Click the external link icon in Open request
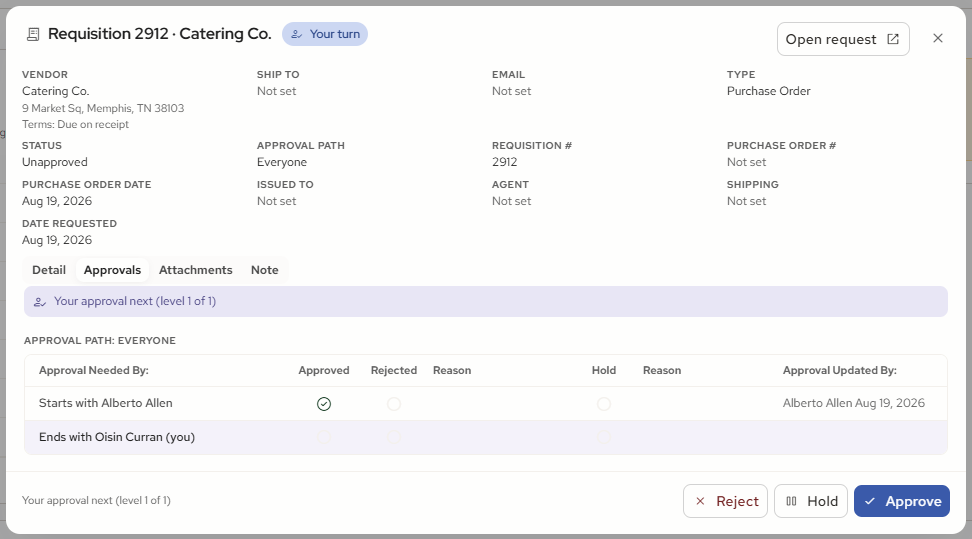 tap(893, 39)
